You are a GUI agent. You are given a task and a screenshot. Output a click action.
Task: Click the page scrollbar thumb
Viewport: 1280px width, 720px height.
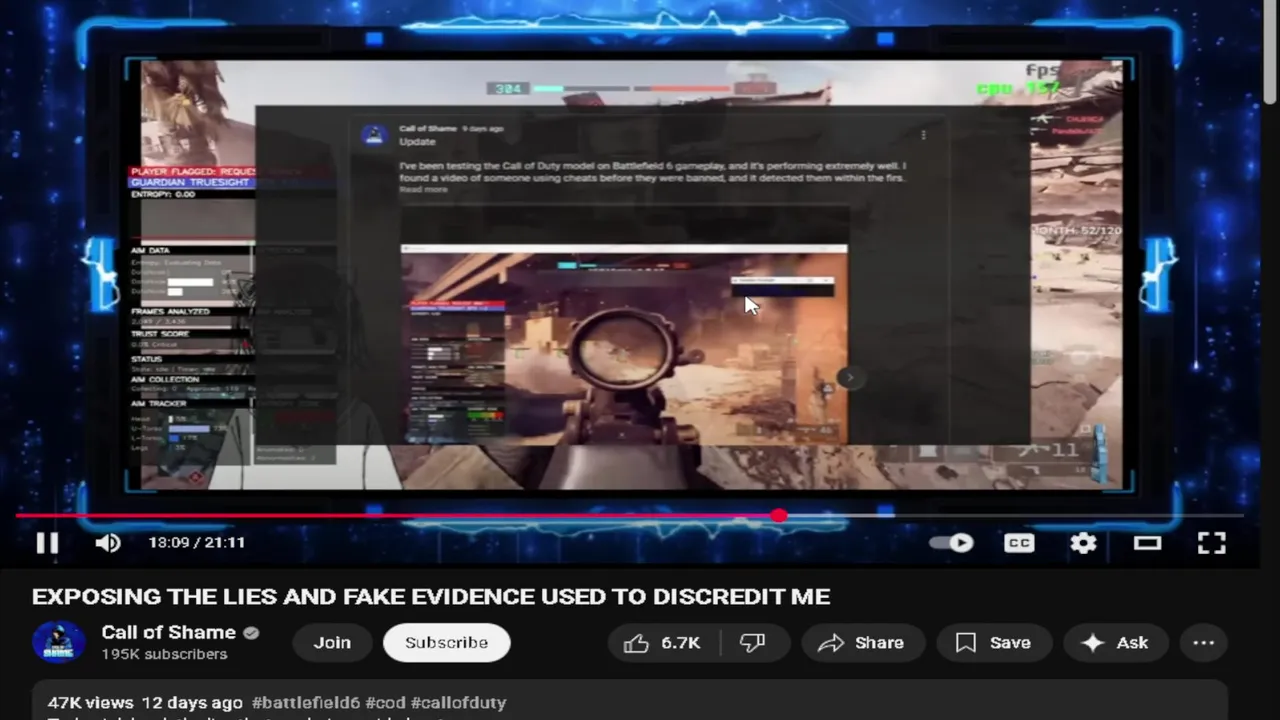pyautogui.click(x=1271, y=50)
